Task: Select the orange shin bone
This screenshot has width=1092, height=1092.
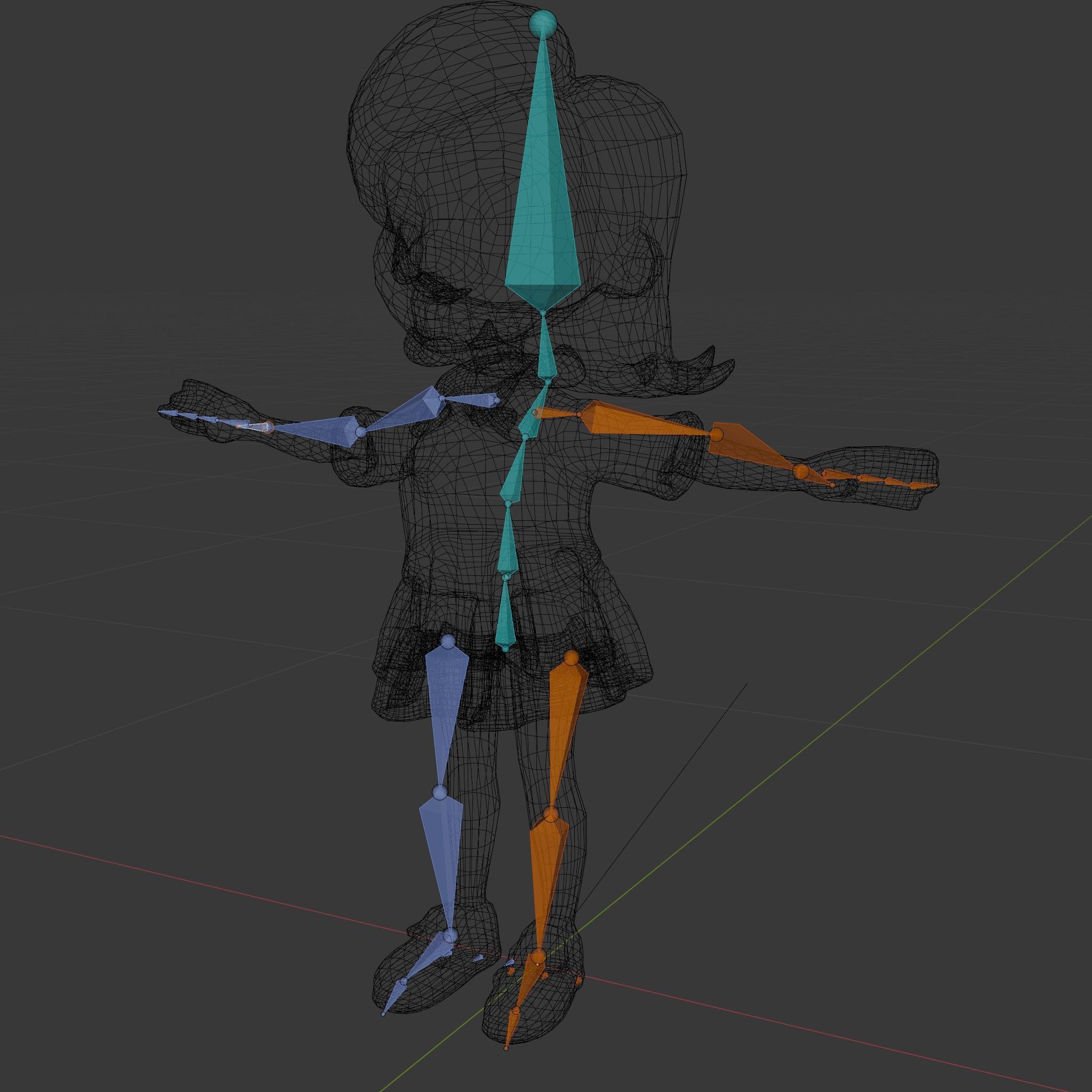Action: coord(547,885)
